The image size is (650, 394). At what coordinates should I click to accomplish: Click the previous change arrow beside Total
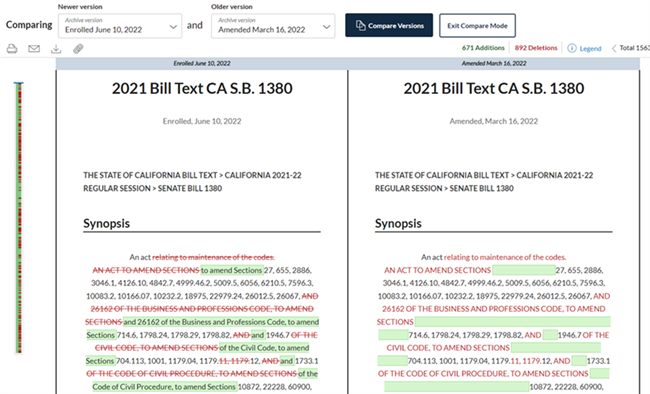tap(614, 48)
